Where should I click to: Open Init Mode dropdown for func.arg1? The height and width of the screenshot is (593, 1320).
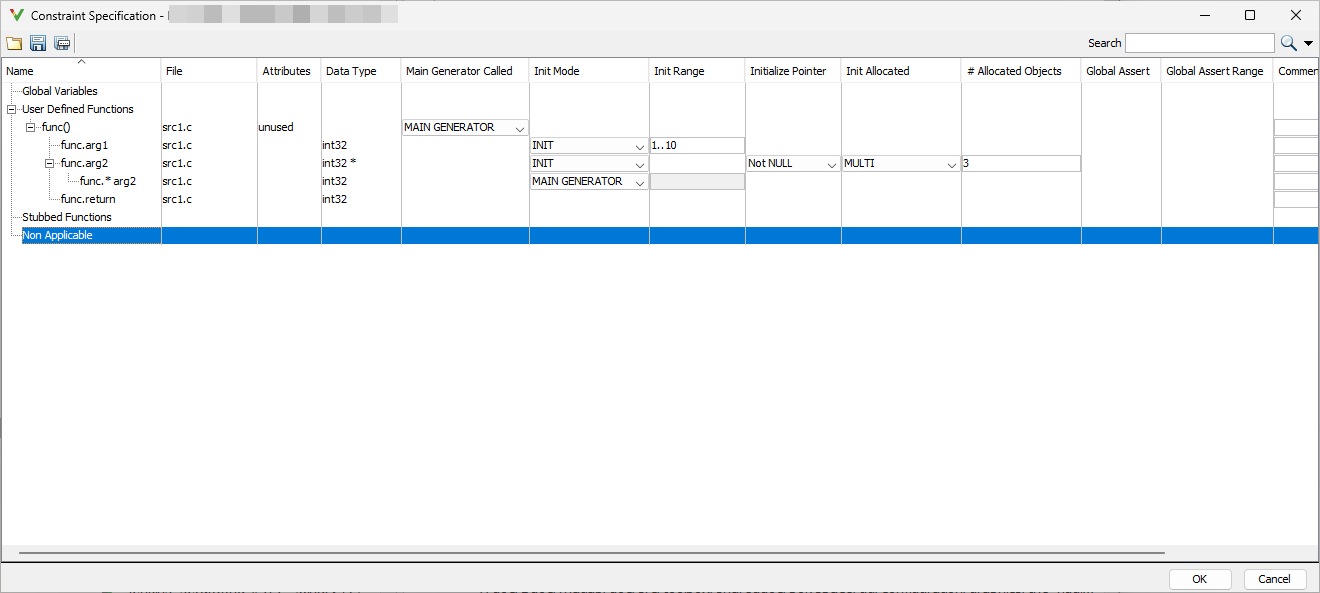[x=639, y=146]
